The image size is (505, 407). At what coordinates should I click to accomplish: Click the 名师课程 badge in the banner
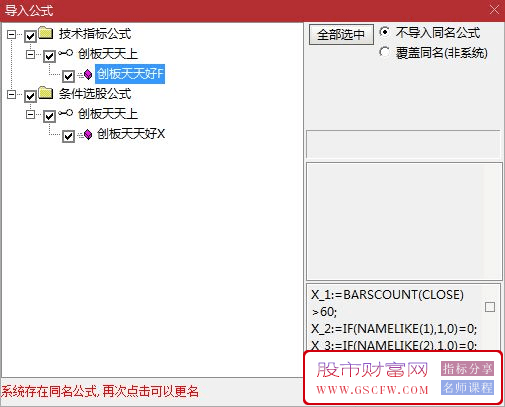467,387
